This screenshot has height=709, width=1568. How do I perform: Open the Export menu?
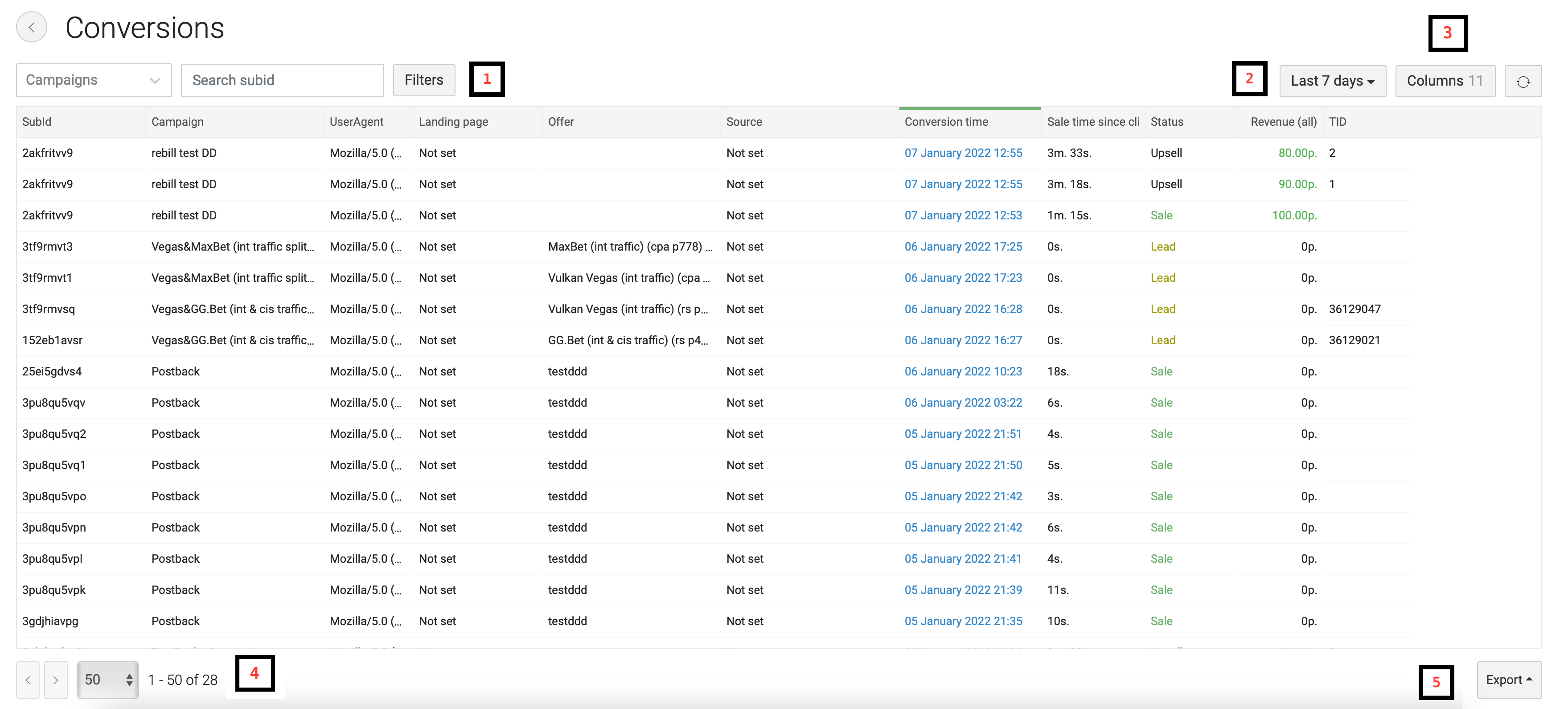click(x=1509, y=680)
